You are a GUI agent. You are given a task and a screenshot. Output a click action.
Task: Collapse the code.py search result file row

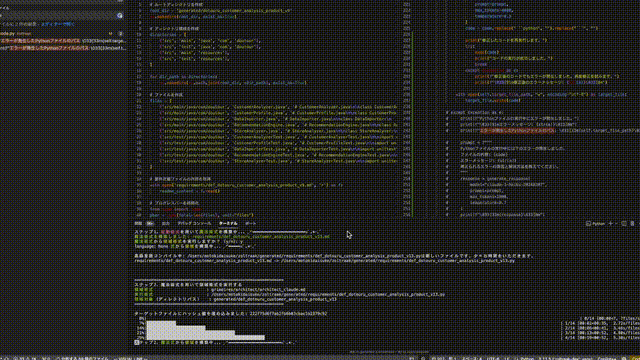61,34
